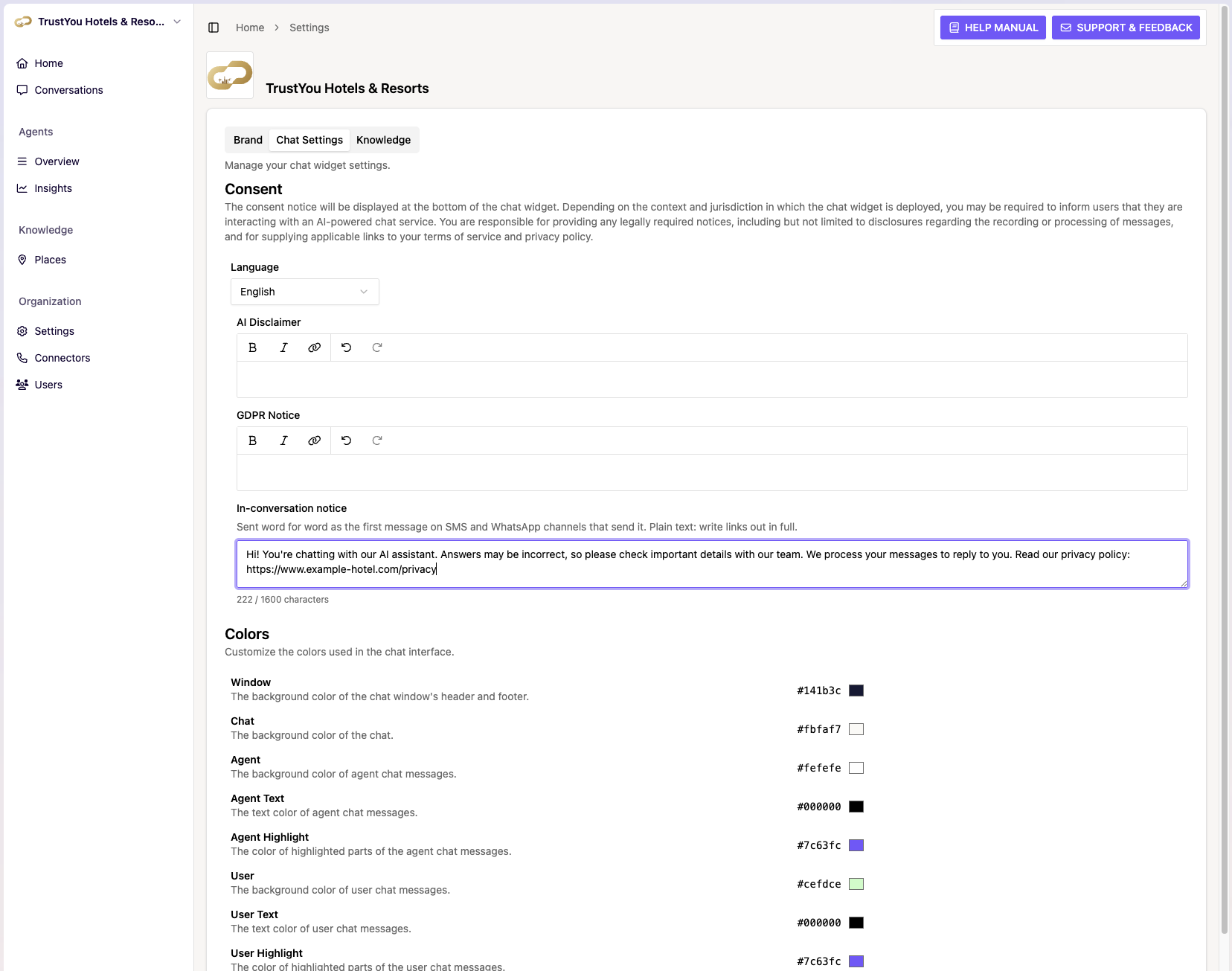Undo in AI Disclaimer editor
1232x971 pixels.
347,347
